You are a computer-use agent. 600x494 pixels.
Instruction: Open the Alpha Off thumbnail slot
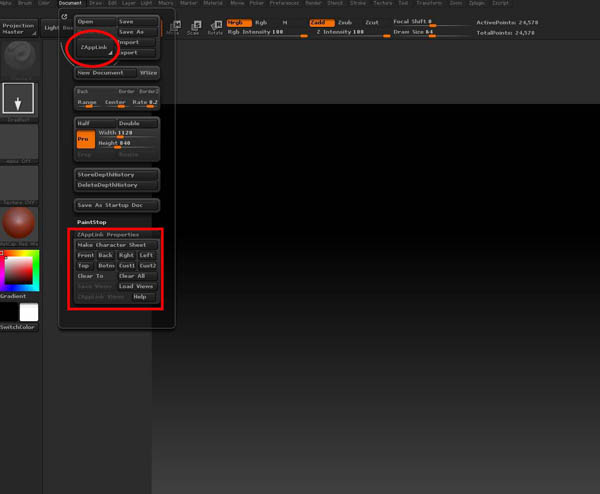point(19,142)
